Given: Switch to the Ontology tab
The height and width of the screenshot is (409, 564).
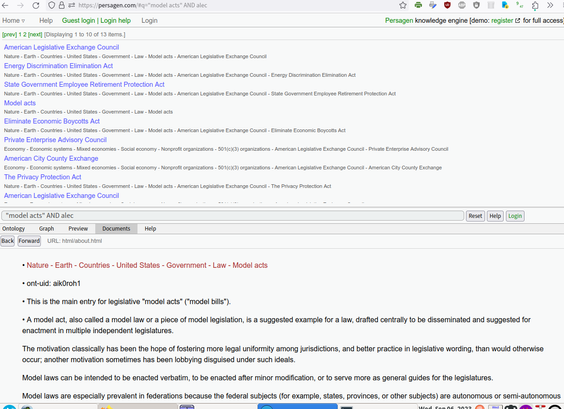Looking at the screenshot, I should click(13, 229).
